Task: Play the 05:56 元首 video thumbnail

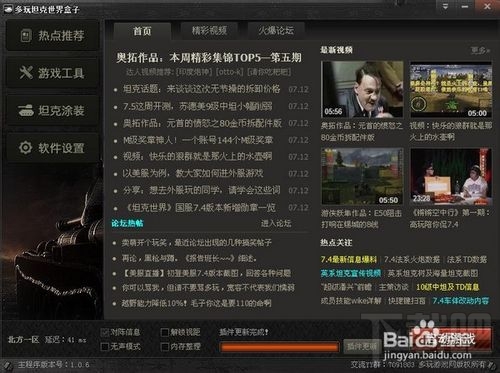Action: pyautogui.click(x=362, y=89)
